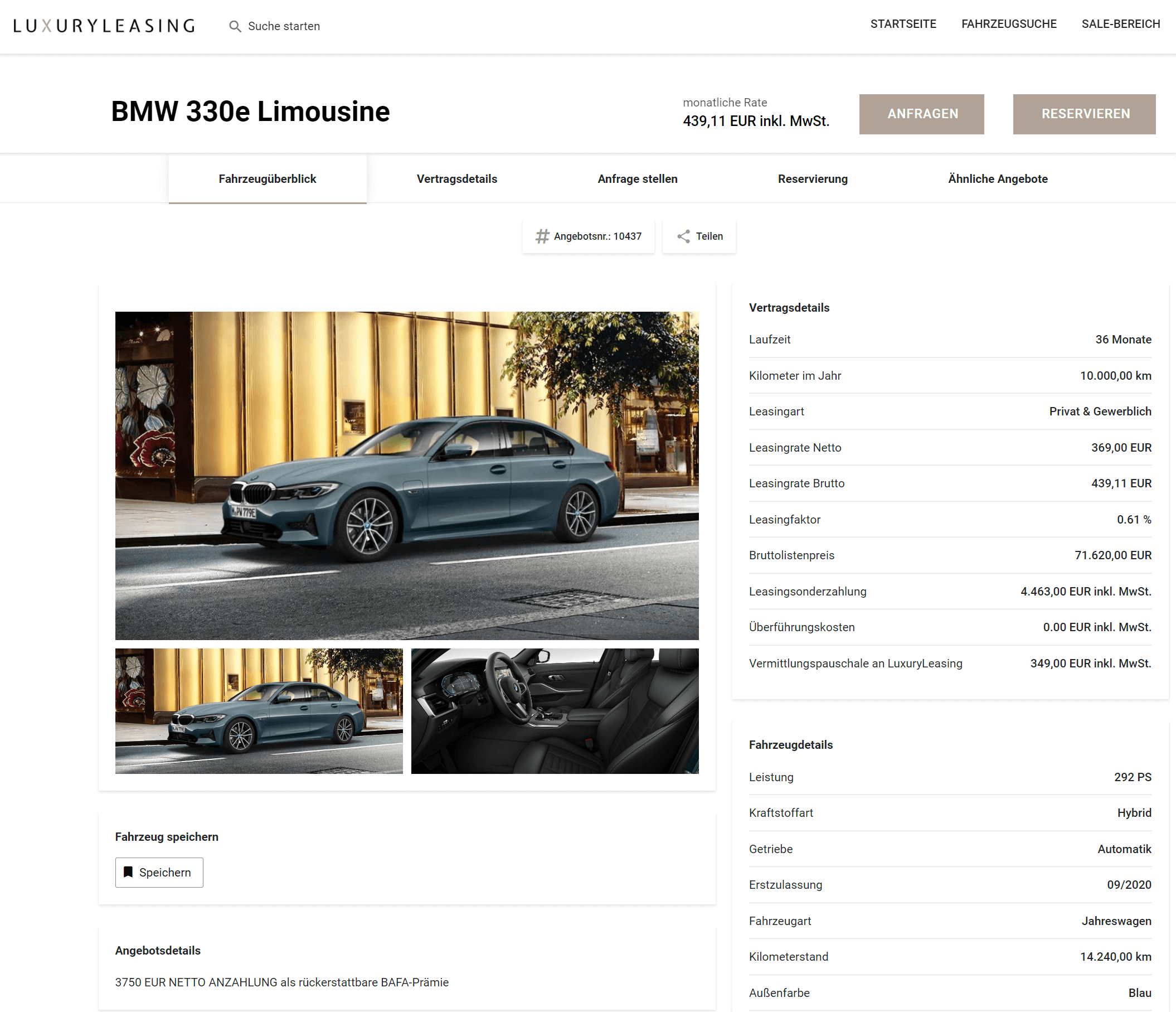Focus the 'Suche starten' search field
1176x1012 pixels.
[x=284, y=26]
